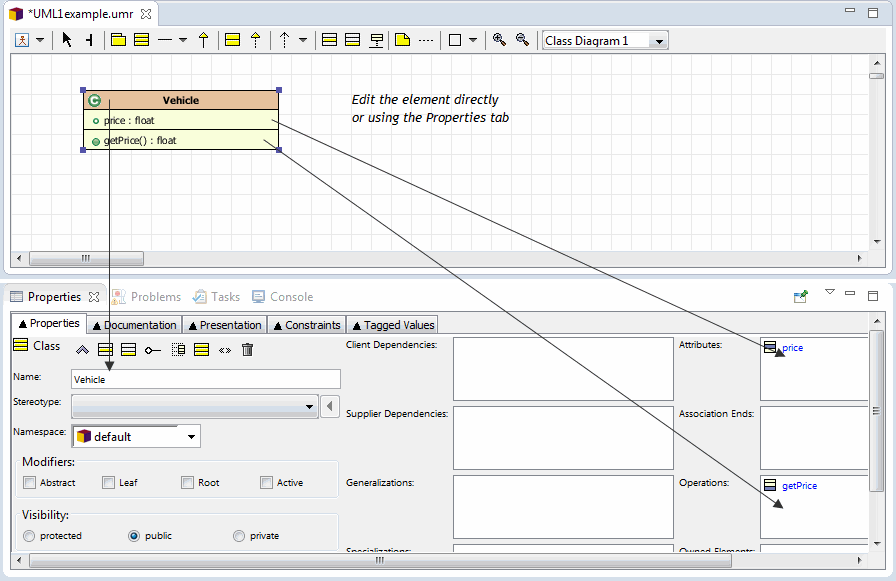This screenshot has width=896, height=581.
Task: Click the Name field containing Vehicle
Action: pos(205,380)
